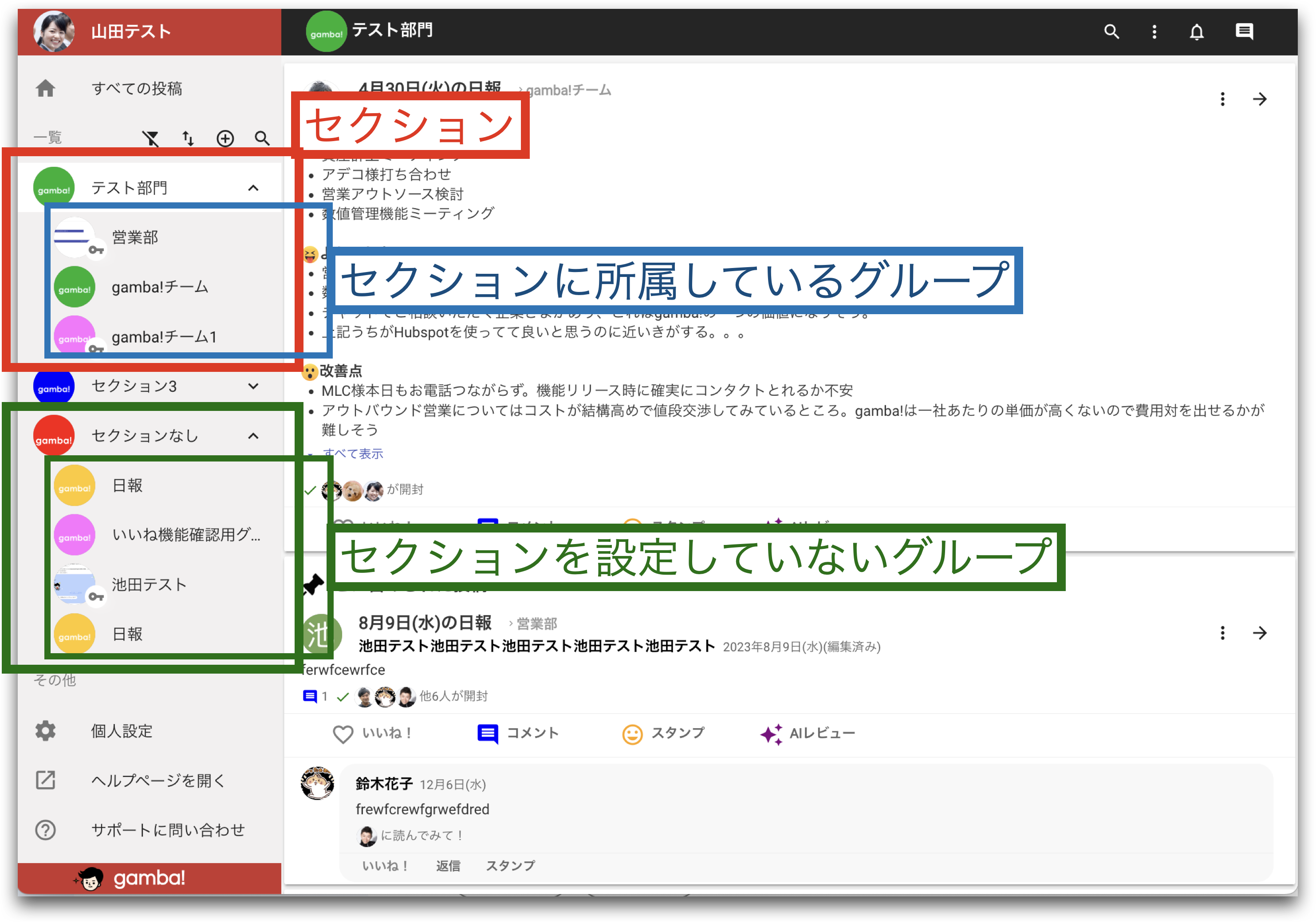Click the サポートに問い合わせ question icon
Viewport: 1316px width, 923px height.
(x=45, y=829)
